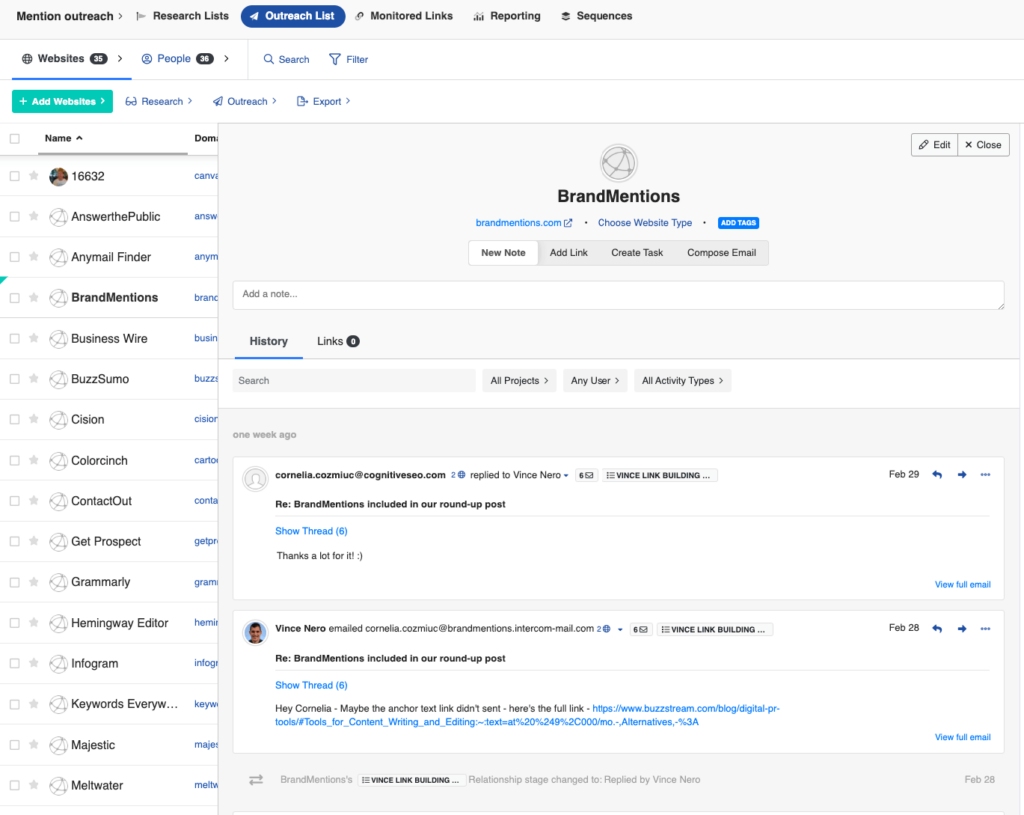
Task: Open the Filter panel
Action: tap(348, 59)
